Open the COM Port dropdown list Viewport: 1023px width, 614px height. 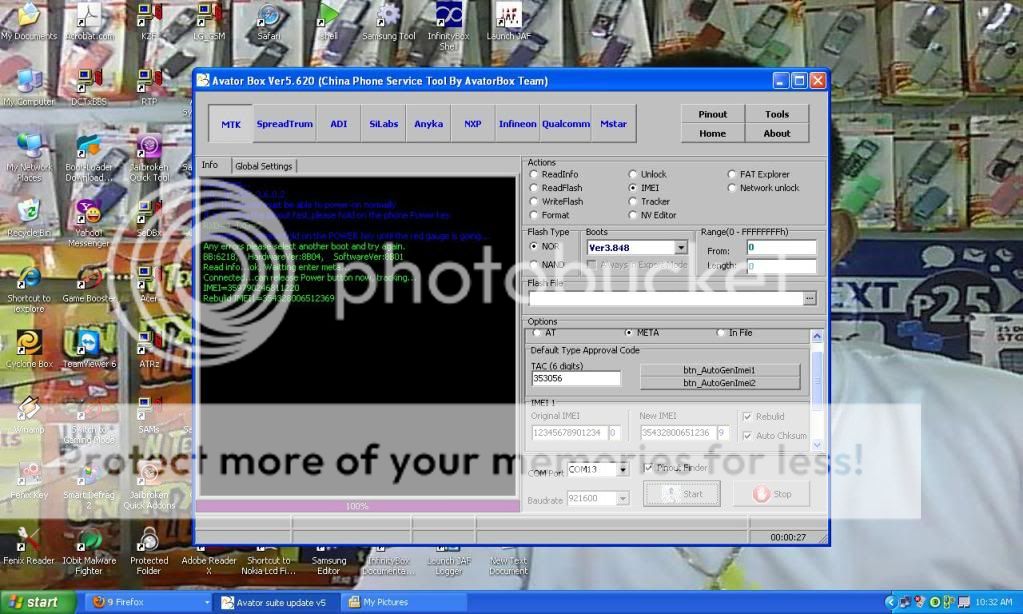tap(622, 469)
